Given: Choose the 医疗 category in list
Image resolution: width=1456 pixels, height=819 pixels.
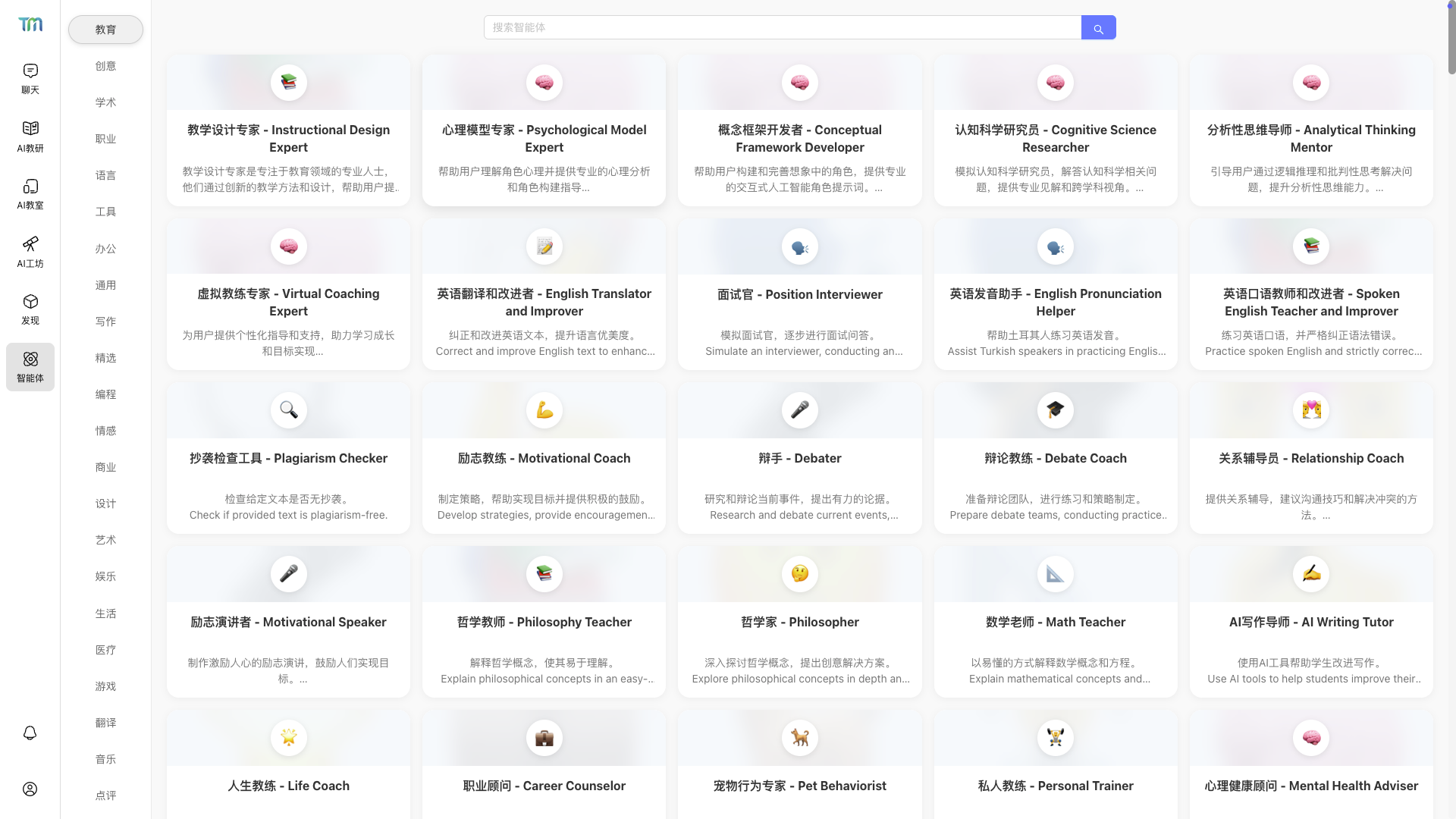Looking at the screenshot, I should click(x=105, y=650).
